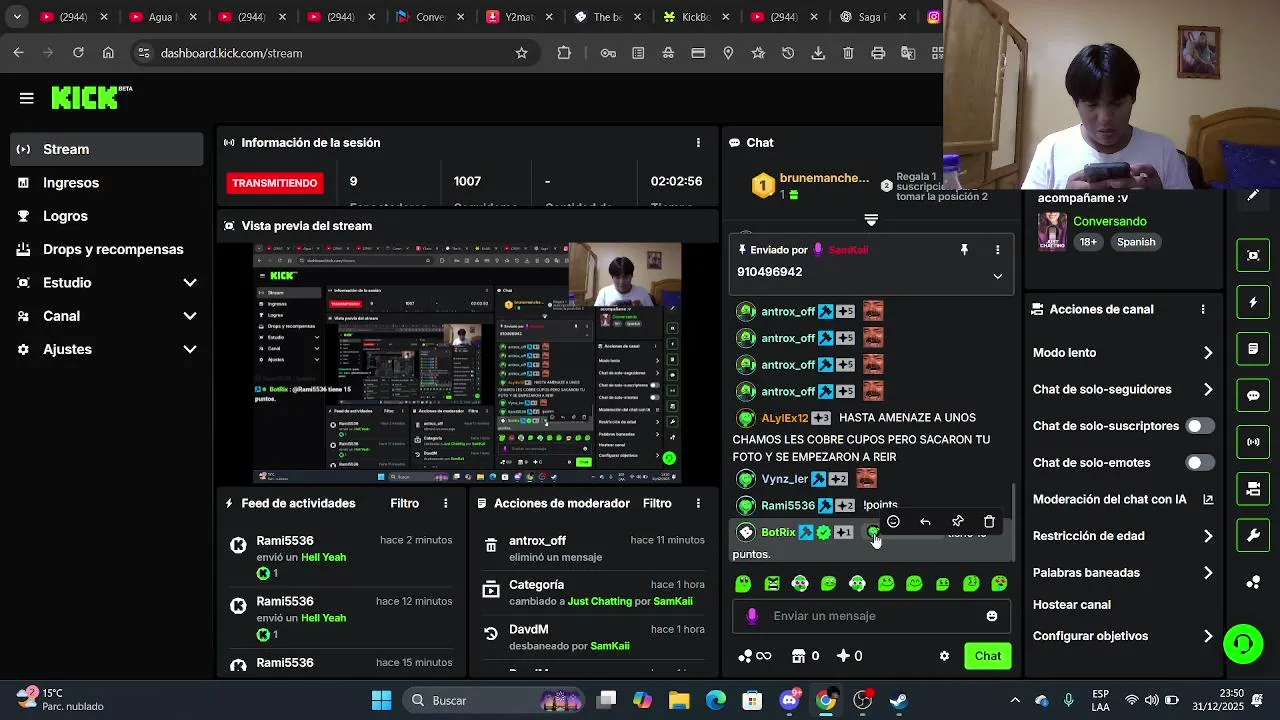
Task: Click the purple microphone icon in message box
Action: [x=752, y=616]
